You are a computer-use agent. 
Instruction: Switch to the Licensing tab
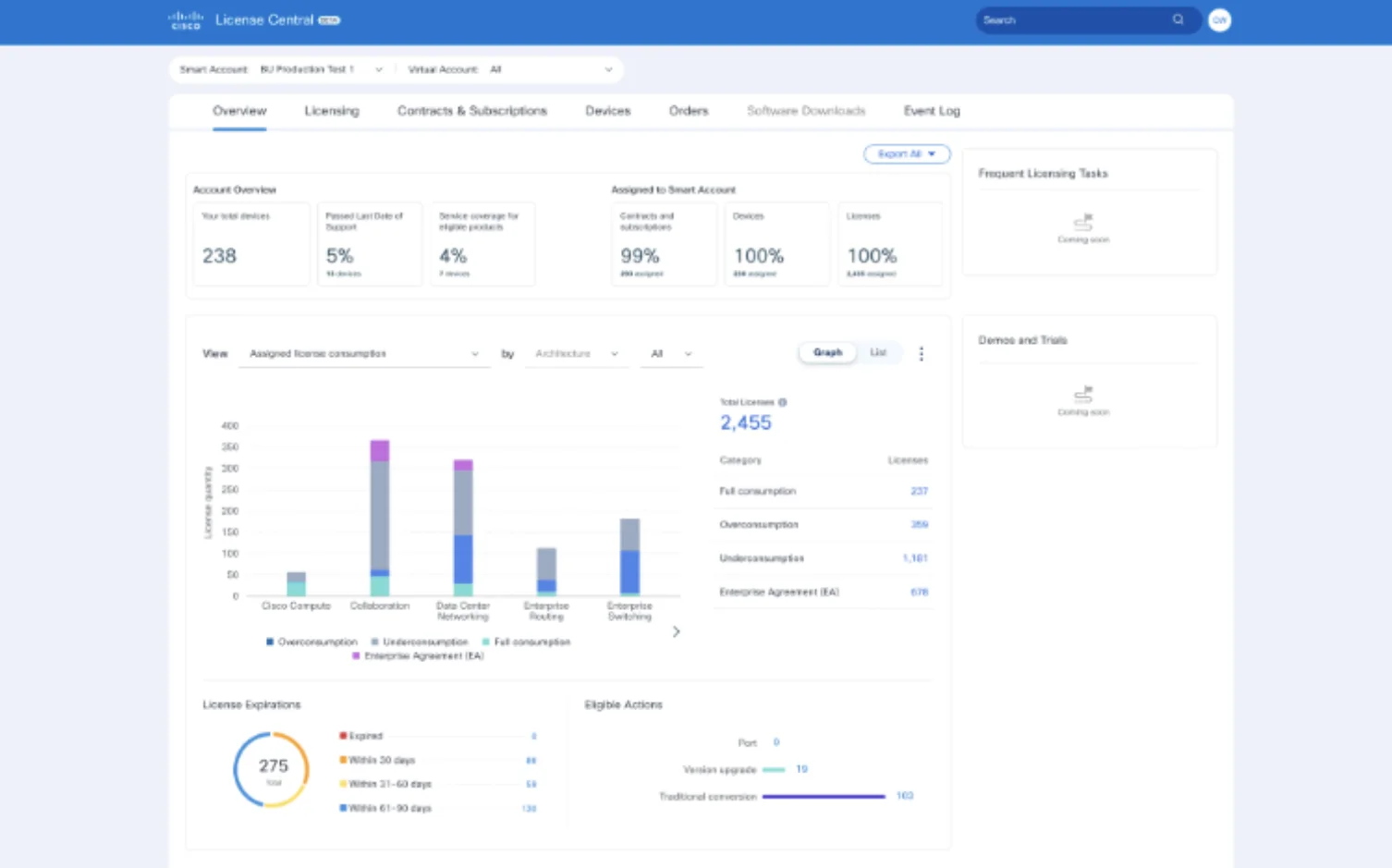click(332, 111)
